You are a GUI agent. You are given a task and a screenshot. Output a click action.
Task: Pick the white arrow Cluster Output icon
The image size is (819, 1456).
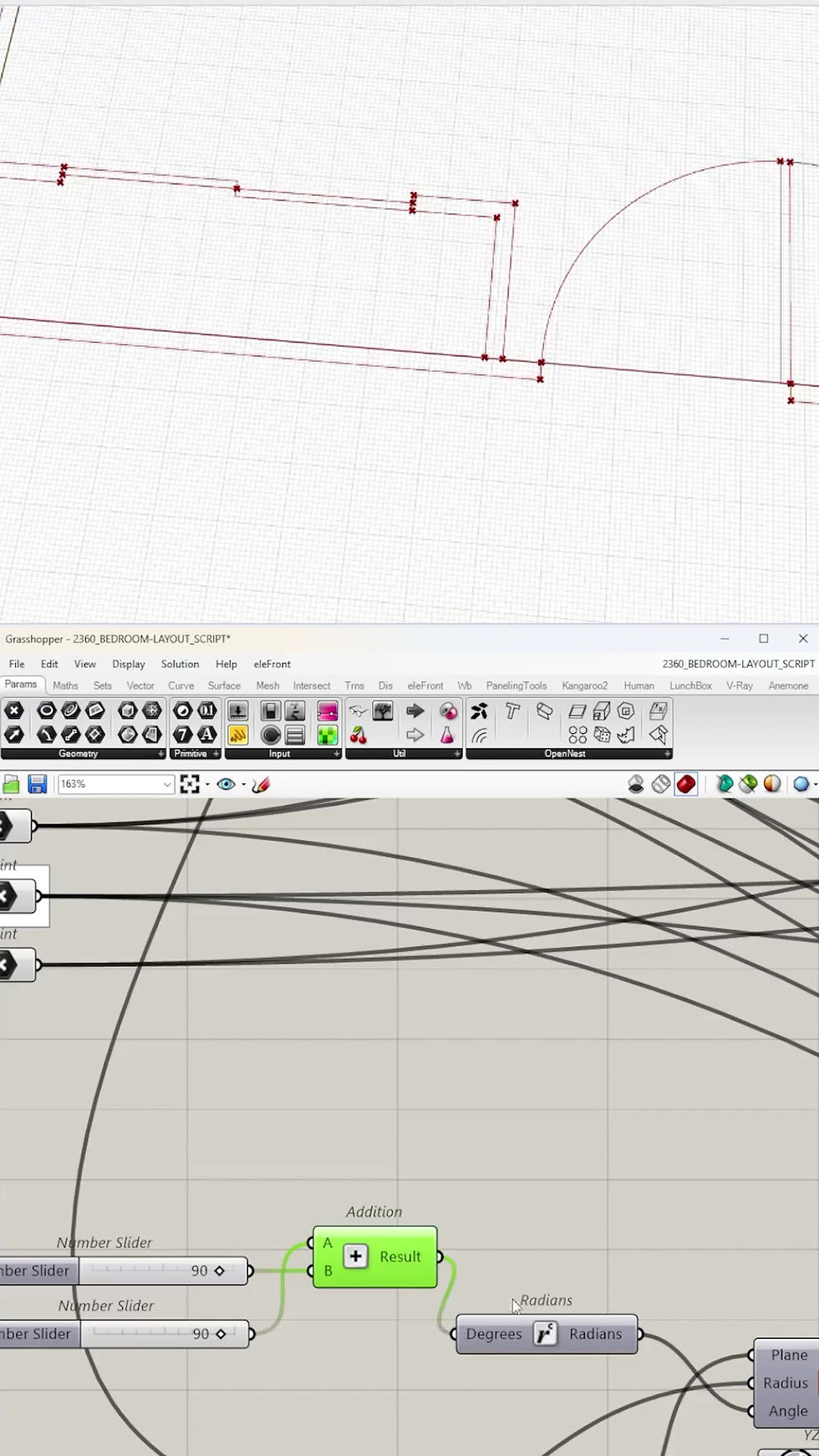pyautogui.click(x=415, y=735)
